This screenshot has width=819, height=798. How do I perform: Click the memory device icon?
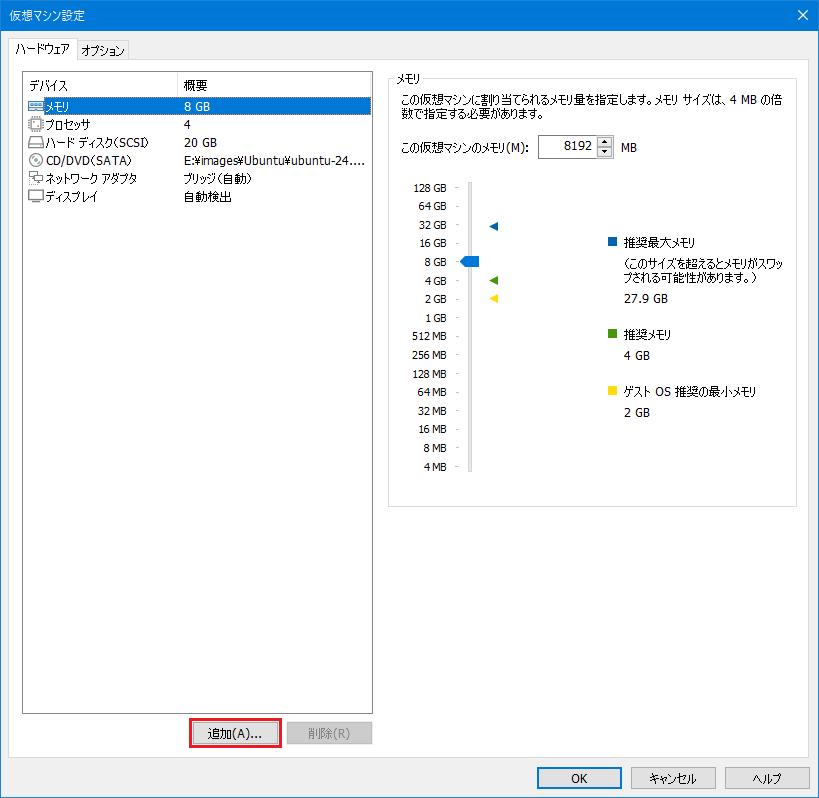pos(36,106)
